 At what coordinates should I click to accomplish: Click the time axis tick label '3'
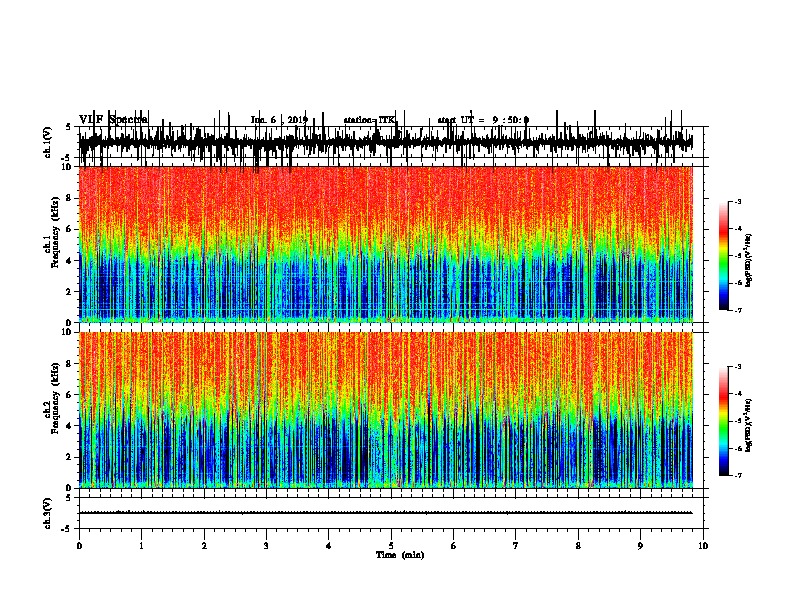(266, 546)
